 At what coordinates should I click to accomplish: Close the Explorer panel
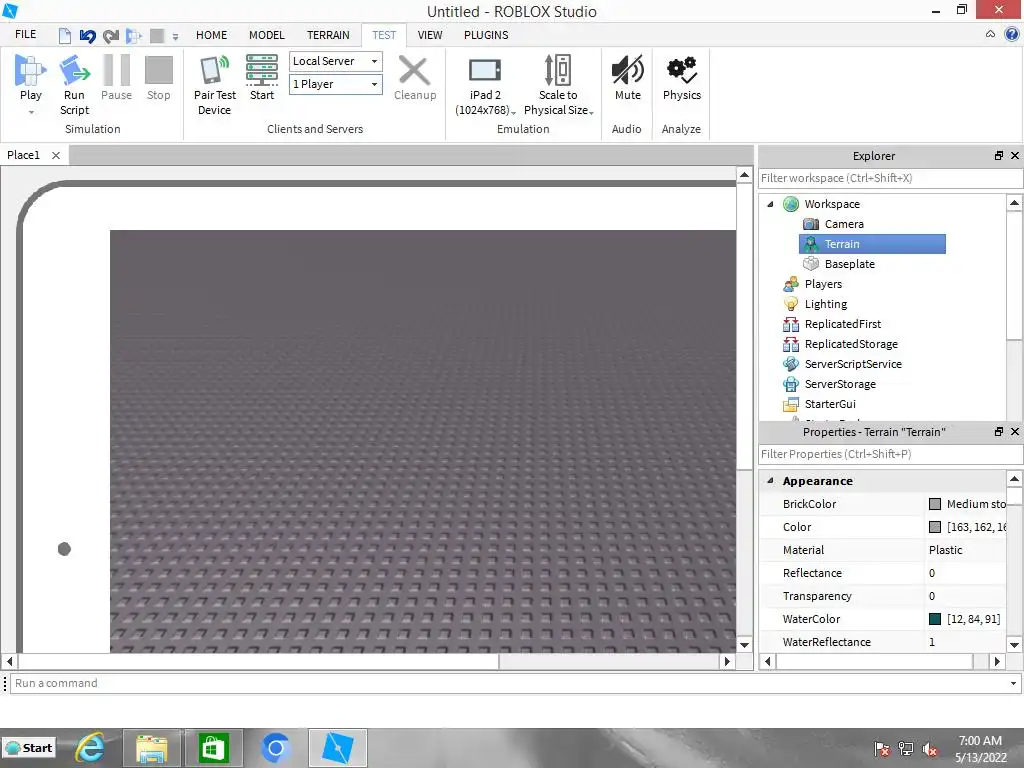coord(1015,155)
